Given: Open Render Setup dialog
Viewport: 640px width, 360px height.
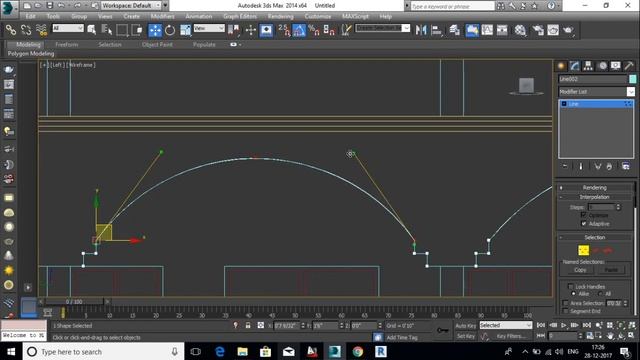Looking at the screenshot, I should coord(538,30).
